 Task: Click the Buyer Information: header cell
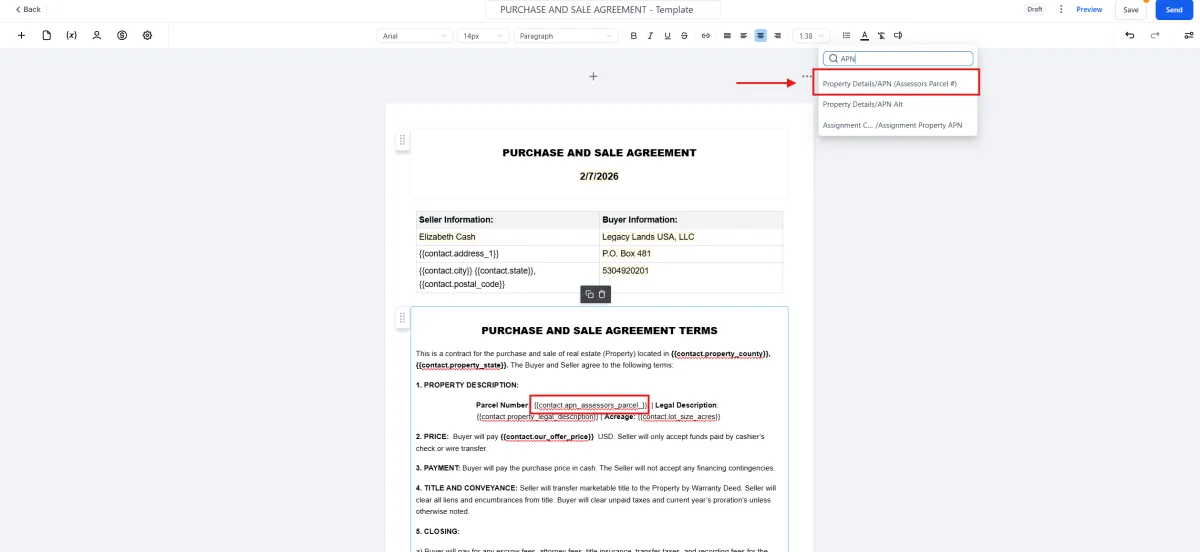point(691,220)
